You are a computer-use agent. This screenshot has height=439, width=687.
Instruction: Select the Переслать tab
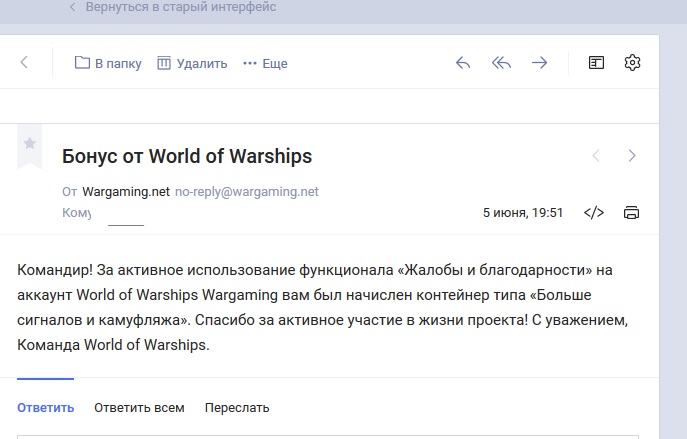coord(237,408)
